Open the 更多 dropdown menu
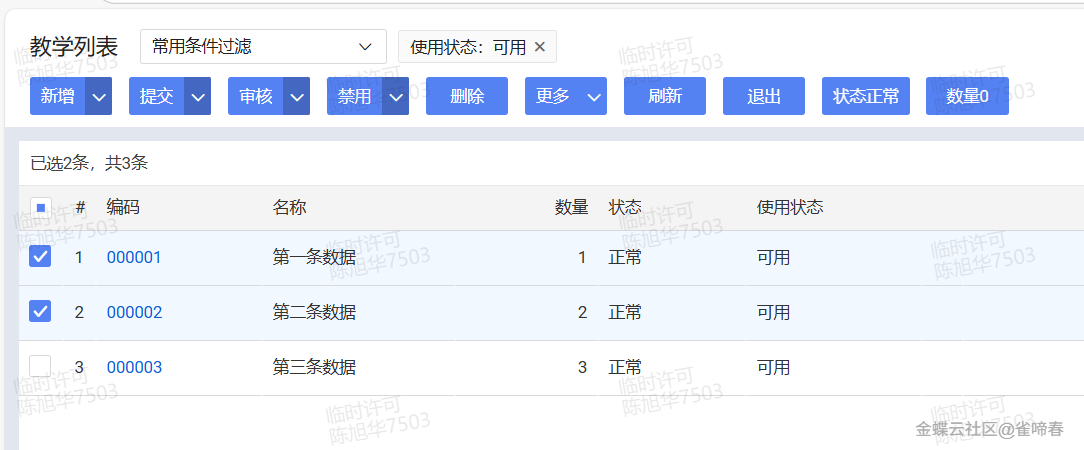1084x450 pixels. coord(566,96)
